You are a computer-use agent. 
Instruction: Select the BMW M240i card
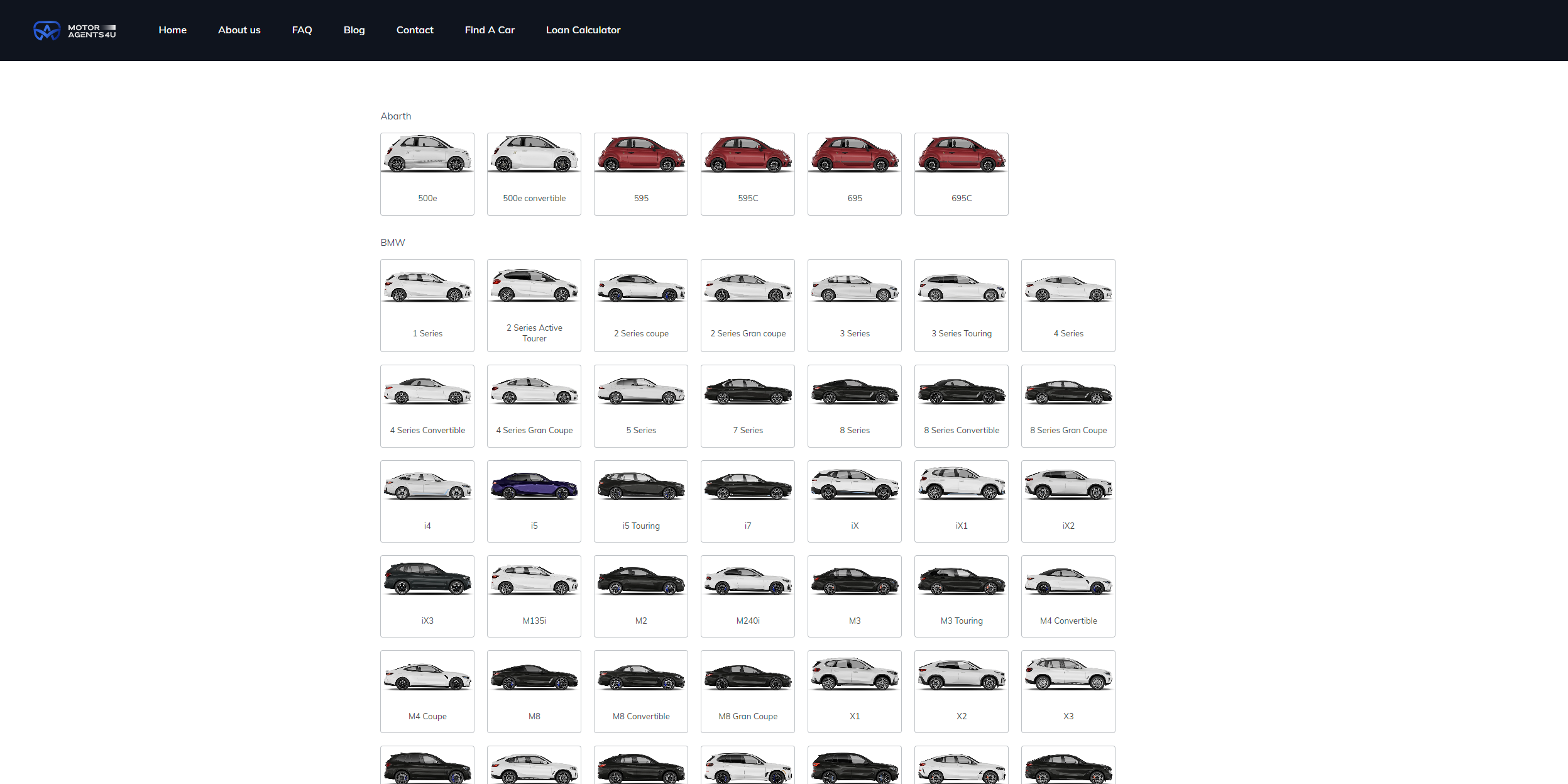[748, 596]
